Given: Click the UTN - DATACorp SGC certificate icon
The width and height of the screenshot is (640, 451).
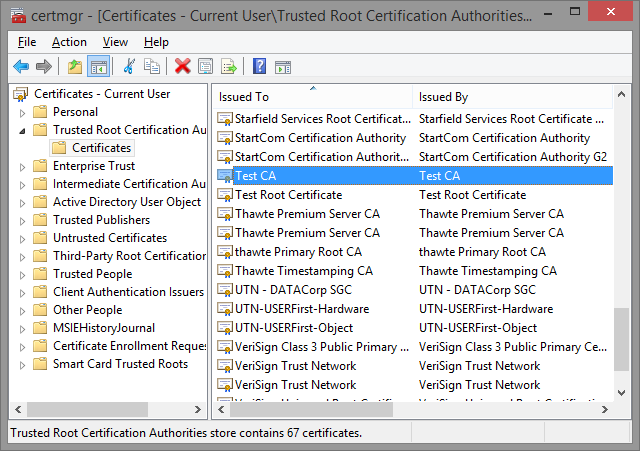Looking at the screenshot, I should click(x=225, y=290).
